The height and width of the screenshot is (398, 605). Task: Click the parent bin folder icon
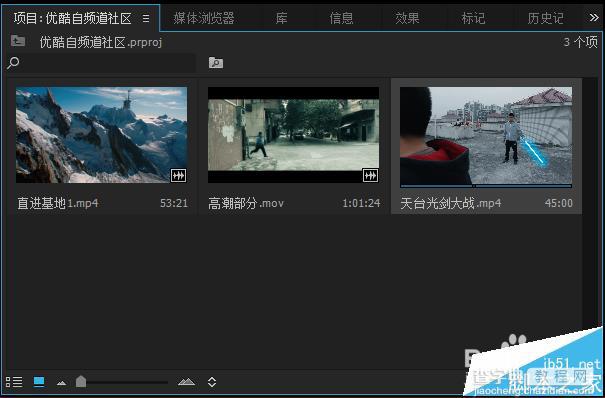tap(18, 40)
